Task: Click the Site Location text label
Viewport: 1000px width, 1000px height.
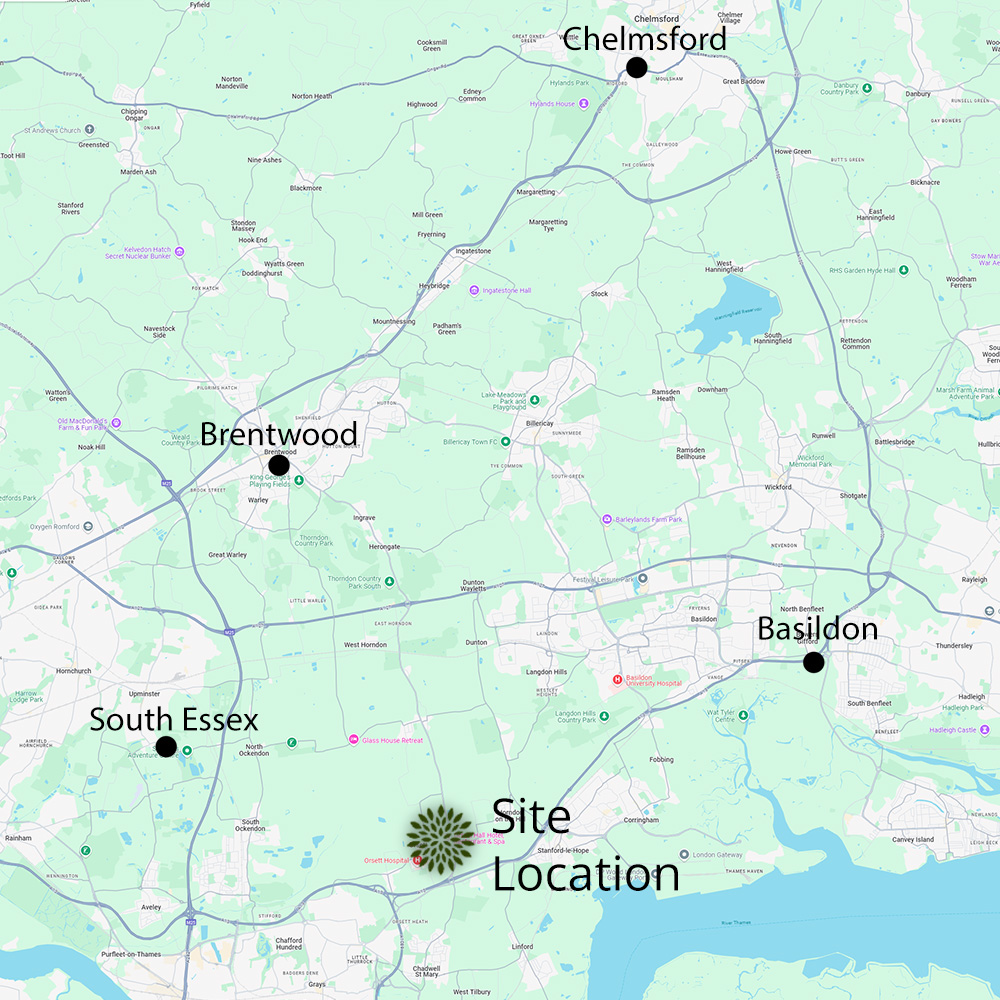Action: 585,845
